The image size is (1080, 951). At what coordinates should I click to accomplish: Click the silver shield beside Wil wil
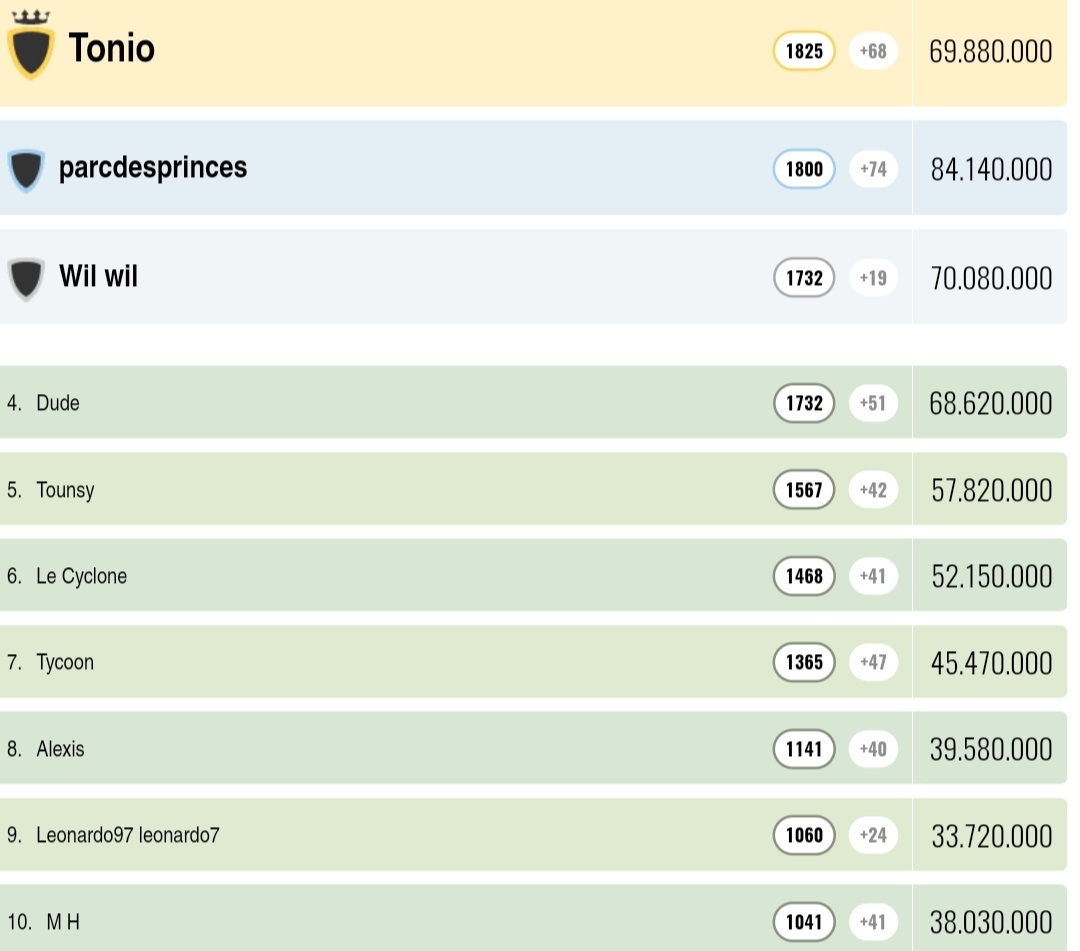[x=26, y=278]
